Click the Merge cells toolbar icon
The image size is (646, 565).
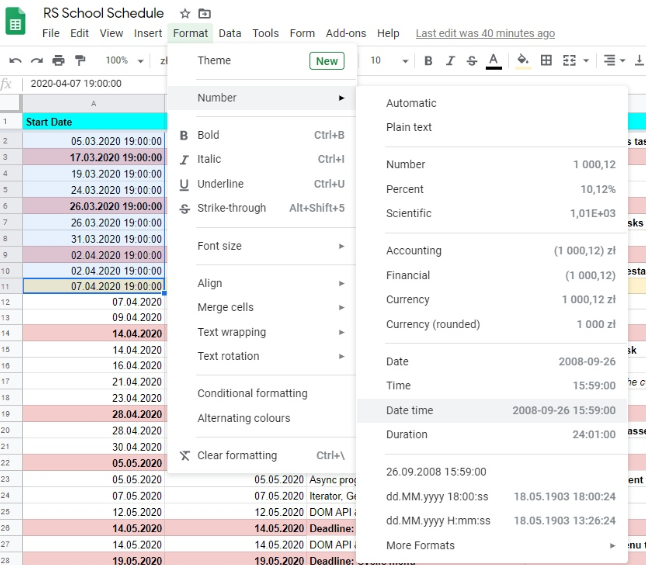(569, 61)
